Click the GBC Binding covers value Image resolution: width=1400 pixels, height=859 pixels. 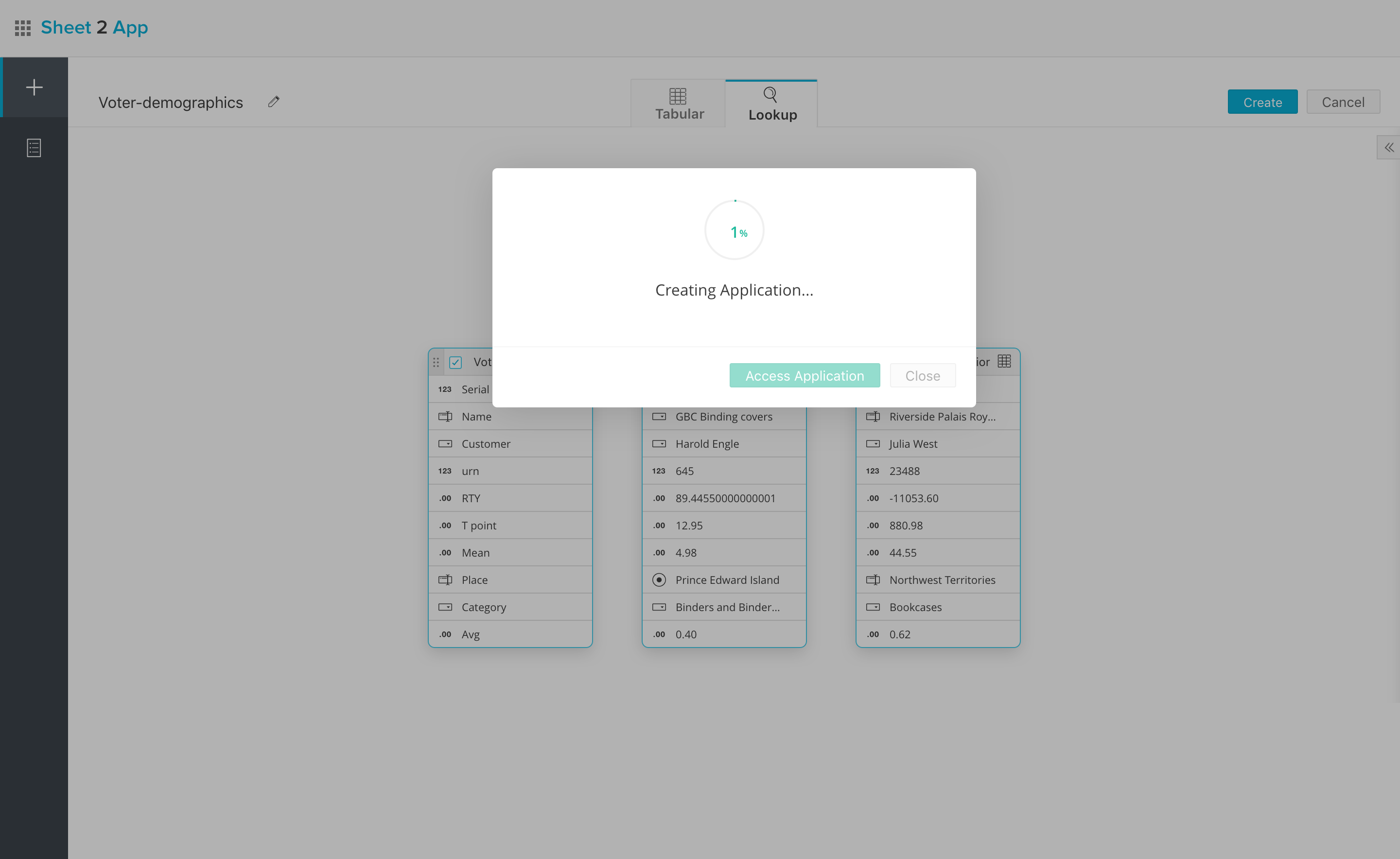(x=724, y=417)
